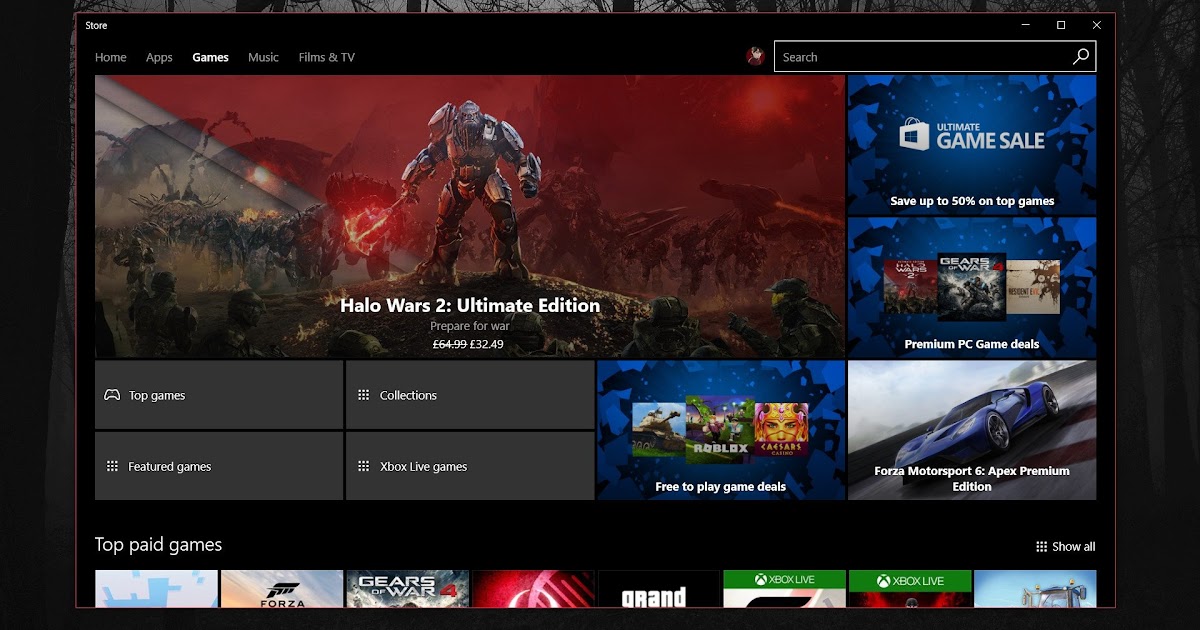Maximize the Store window

click(x=1061, y=25)
